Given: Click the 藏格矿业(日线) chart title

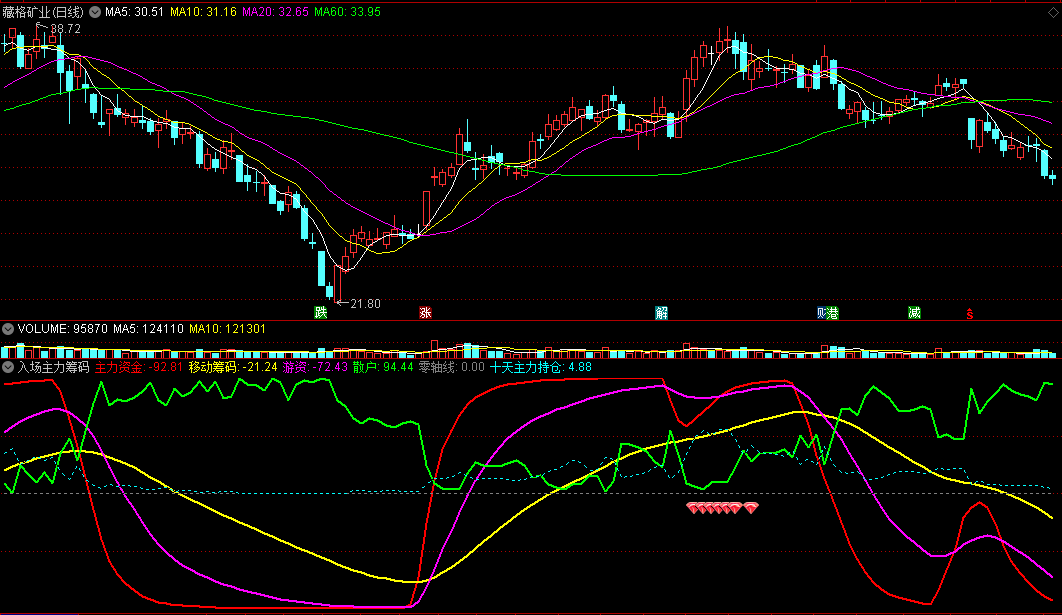Looking at the screenshot, I should [x=43, y=12].
